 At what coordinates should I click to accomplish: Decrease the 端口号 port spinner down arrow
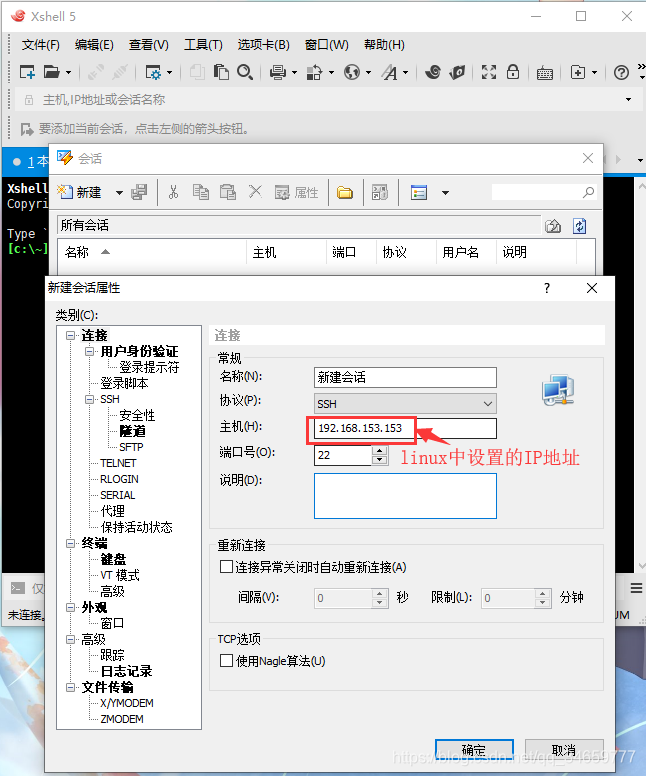point(379,460)
